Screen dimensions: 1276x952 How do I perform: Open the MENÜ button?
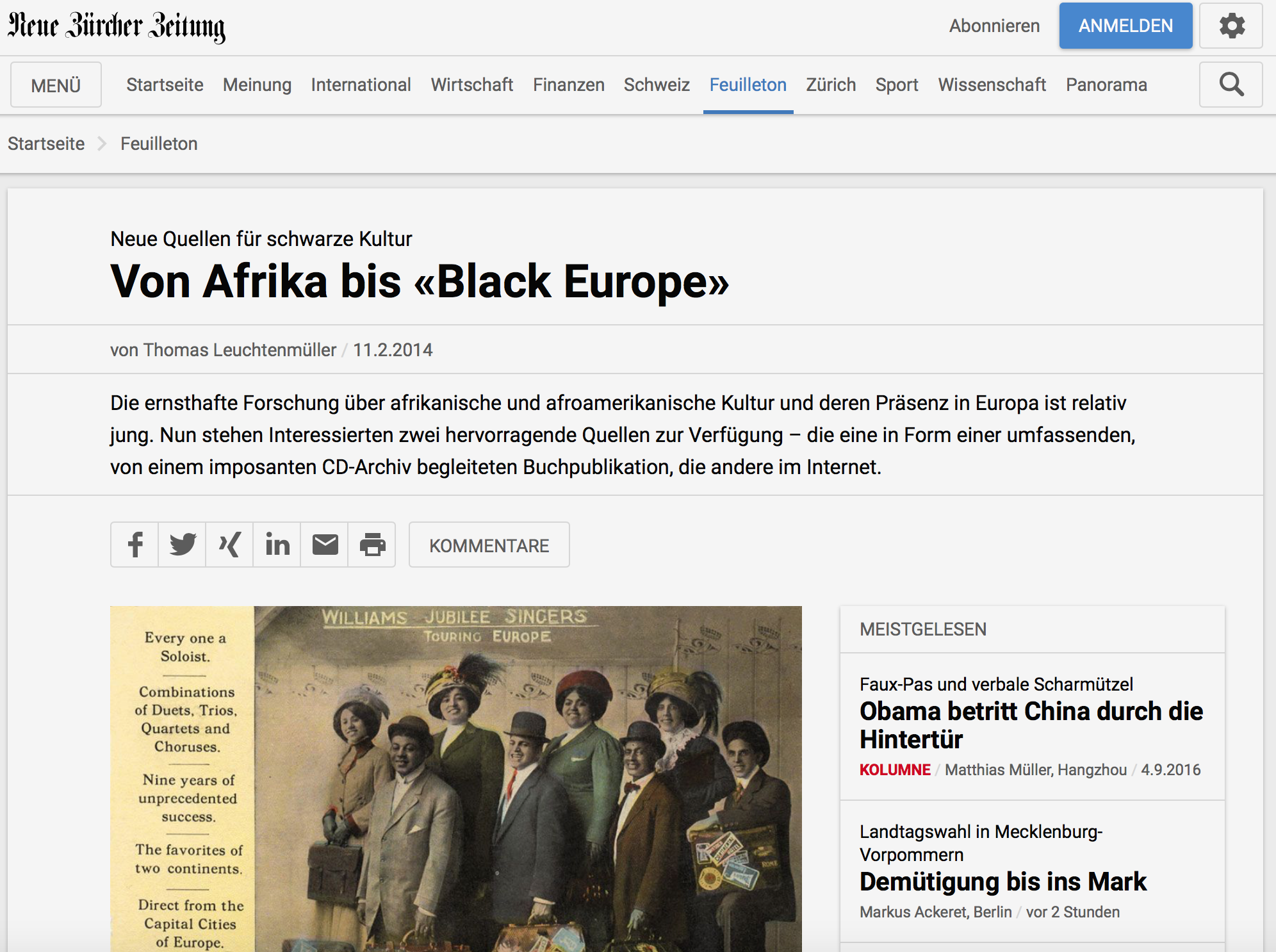coord(56,85)
